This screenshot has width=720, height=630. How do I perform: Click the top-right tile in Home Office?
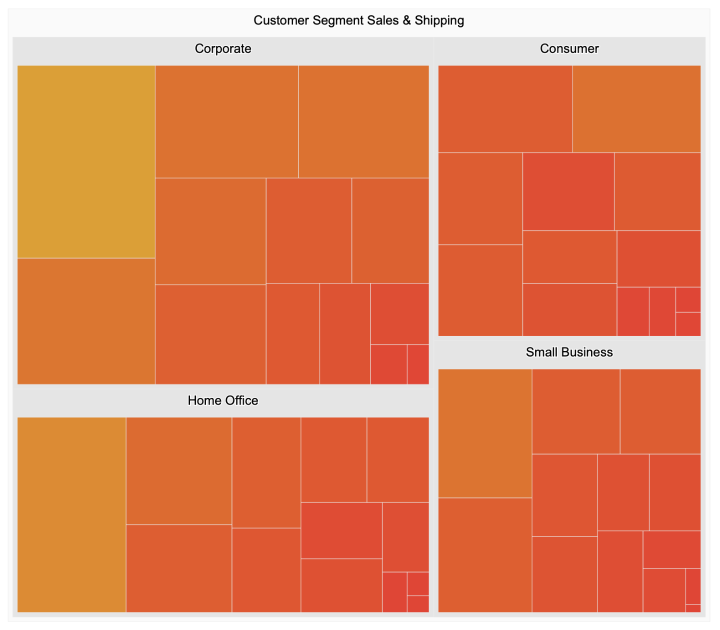point(397,459)
